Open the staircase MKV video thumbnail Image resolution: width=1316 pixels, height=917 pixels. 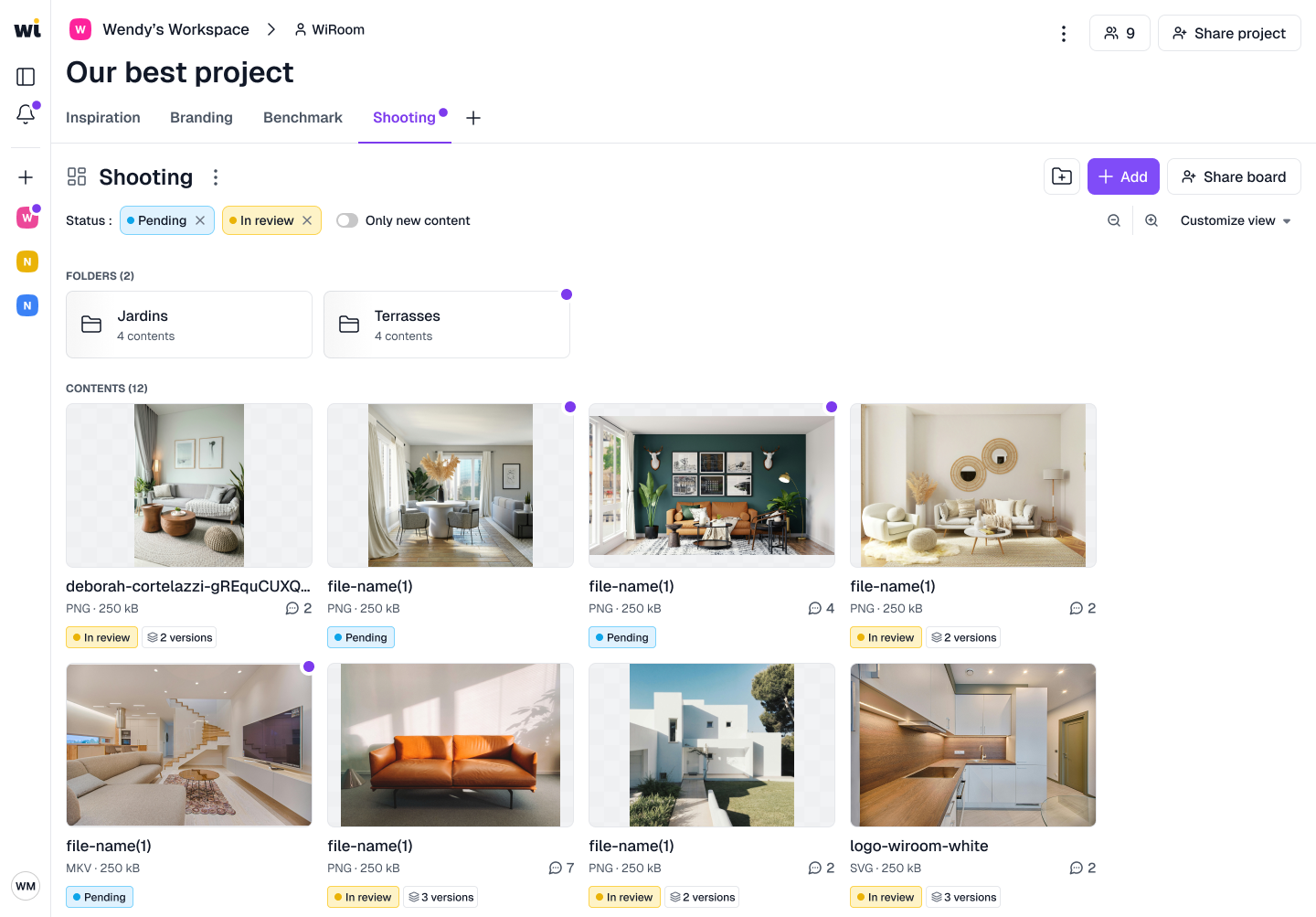(x=189, y=745)
